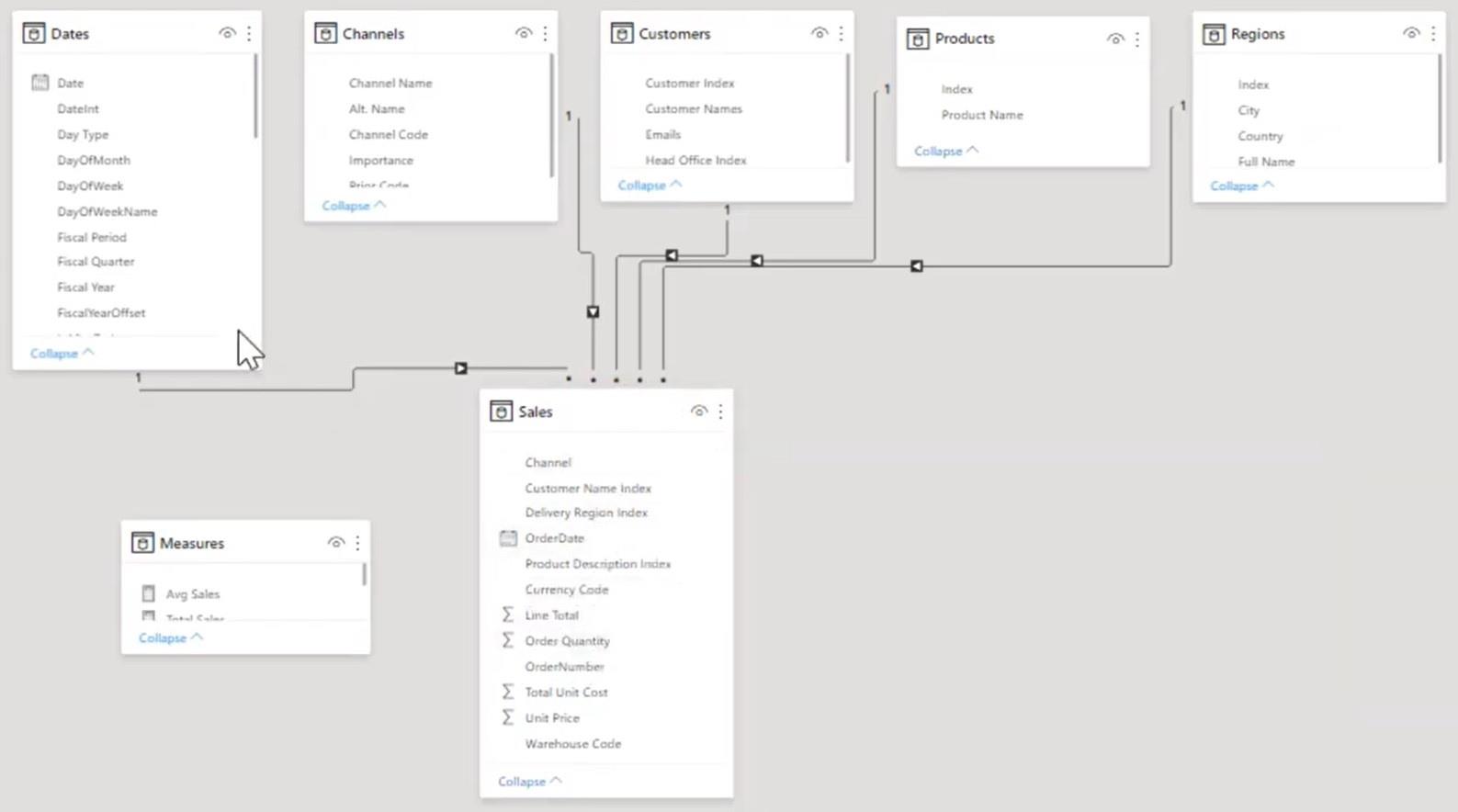Click the Customers table scrollbar

pos(847,108)
